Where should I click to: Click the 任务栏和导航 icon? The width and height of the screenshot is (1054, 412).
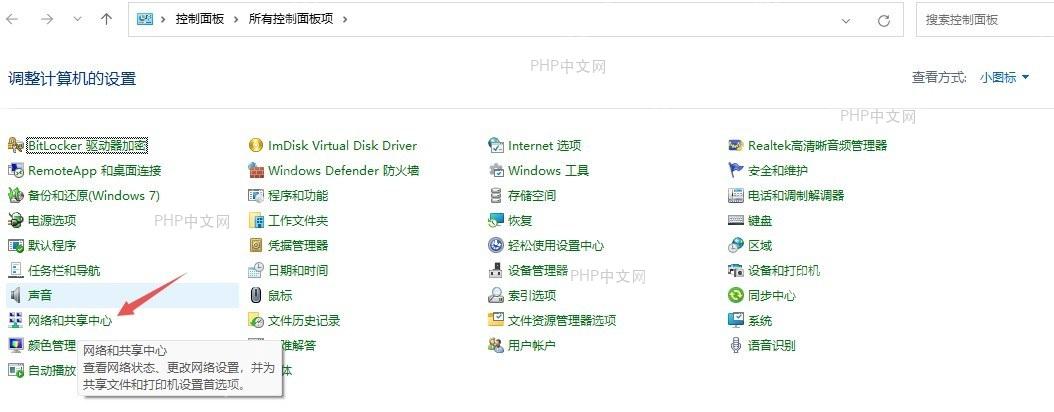(15, 270)
